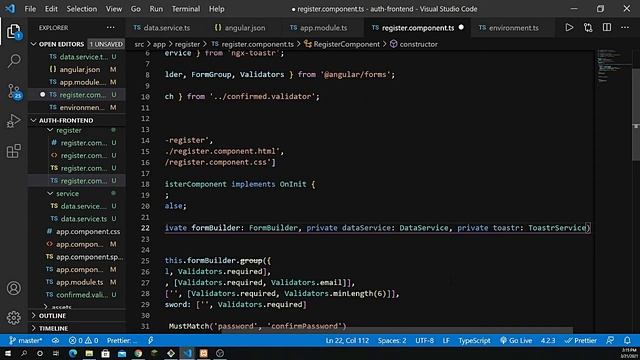Click the Go Live server button

(516, 340)
